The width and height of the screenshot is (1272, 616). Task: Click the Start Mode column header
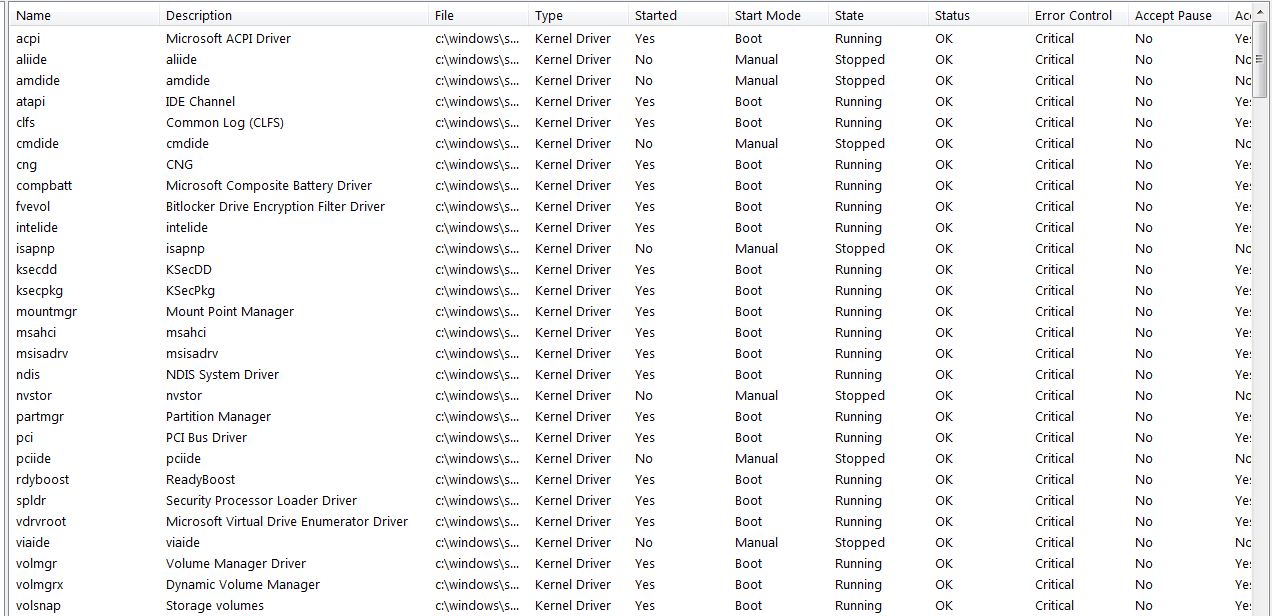tap(779, 15)
